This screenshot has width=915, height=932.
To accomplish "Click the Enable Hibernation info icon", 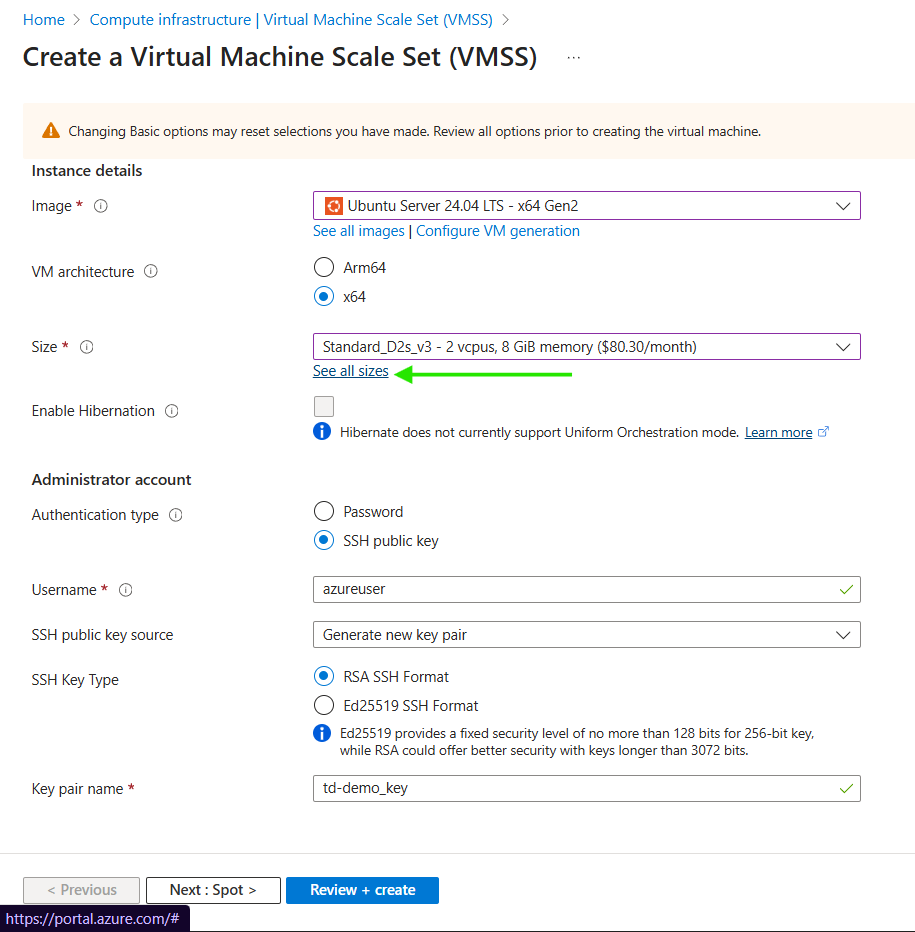I will (172, 411).
